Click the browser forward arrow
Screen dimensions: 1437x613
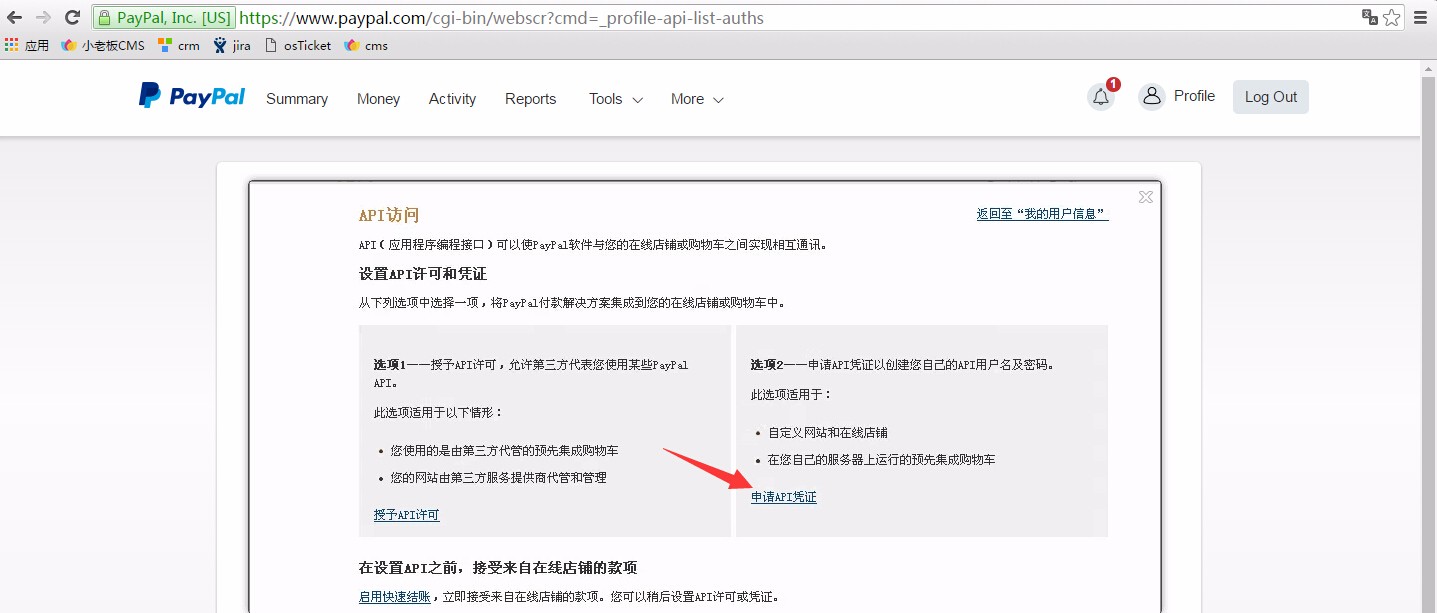(x=43, y=17)
